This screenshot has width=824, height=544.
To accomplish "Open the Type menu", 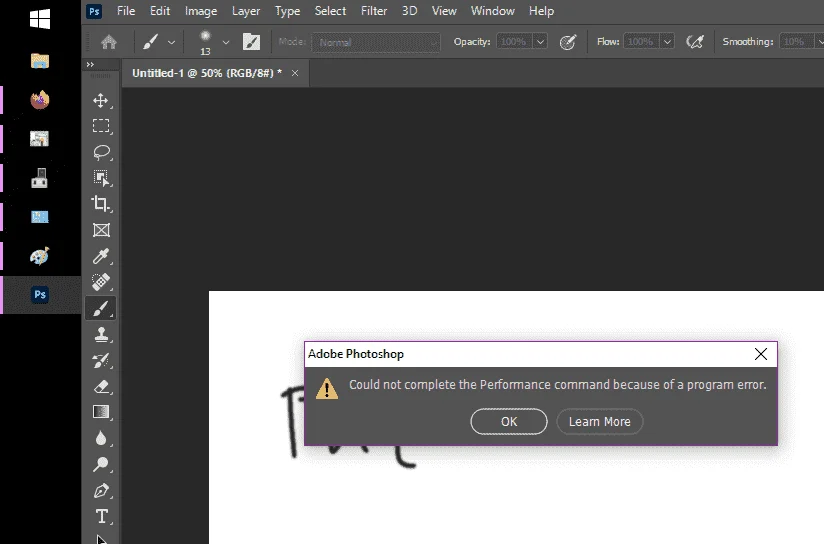I will 287,11.
